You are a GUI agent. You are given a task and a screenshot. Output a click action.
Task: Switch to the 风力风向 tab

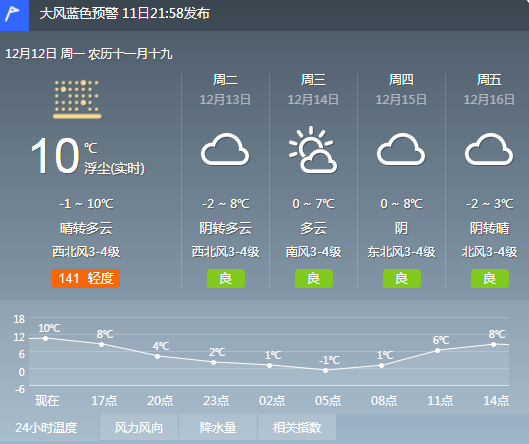coord(139,427)
